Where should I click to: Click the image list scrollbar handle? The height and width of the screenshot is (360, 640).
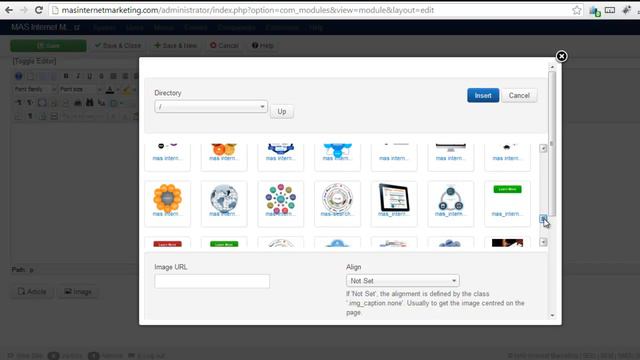pyautogui.click(x=543, y=219)
